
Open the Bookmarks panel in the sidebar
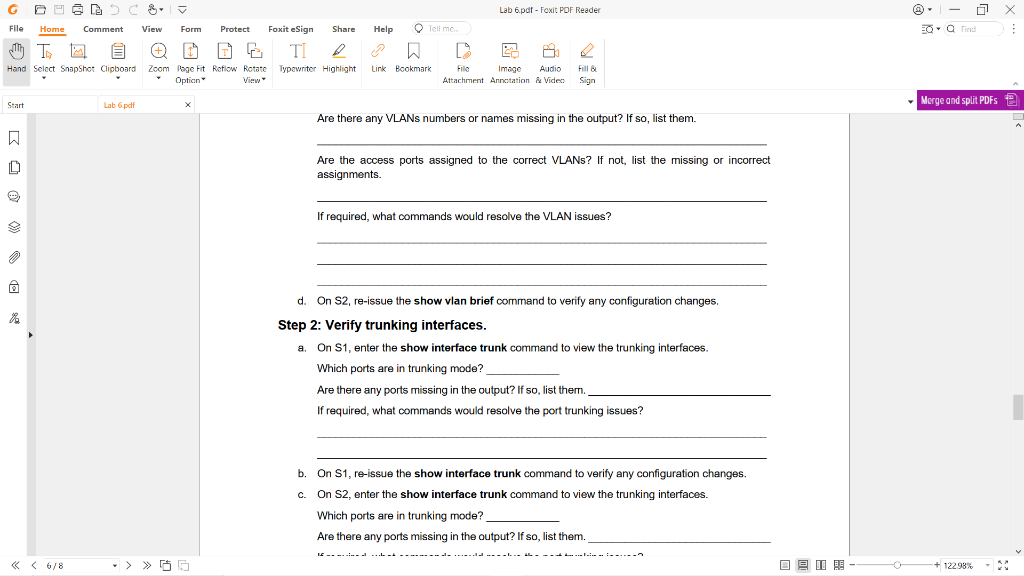12,139
